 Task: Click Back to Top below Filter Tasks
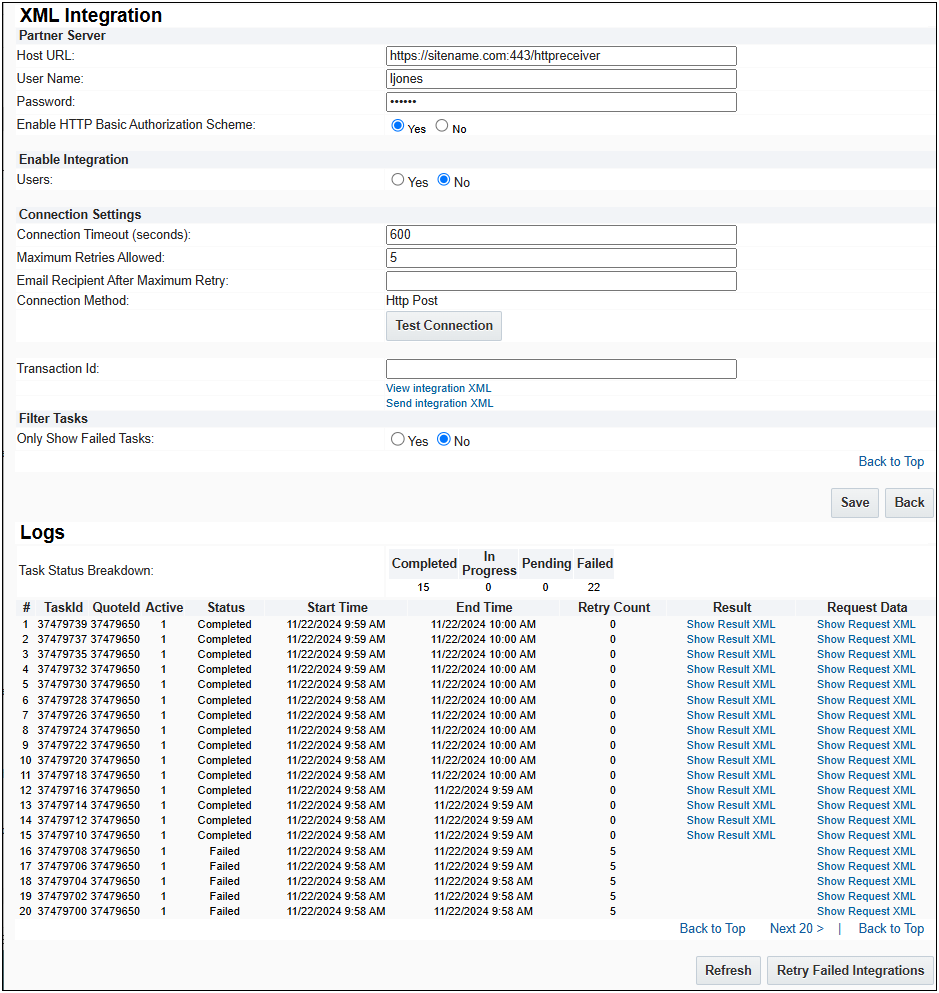pyautogui.click(x=890, y=461)
